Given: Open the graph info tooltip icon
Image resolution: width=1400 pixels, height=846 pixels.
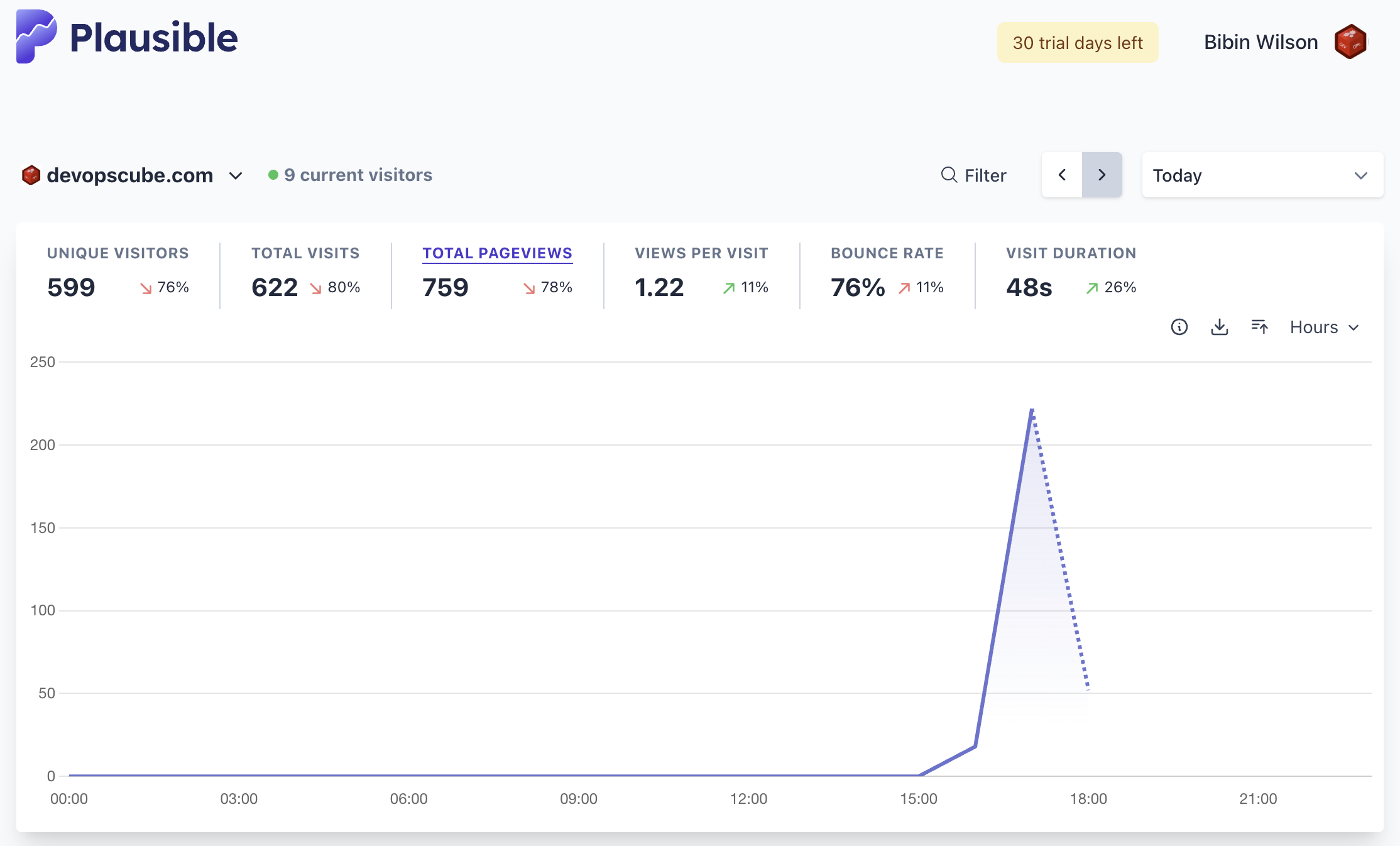Looking at the screenshot, I should [x=1179, y=327].
